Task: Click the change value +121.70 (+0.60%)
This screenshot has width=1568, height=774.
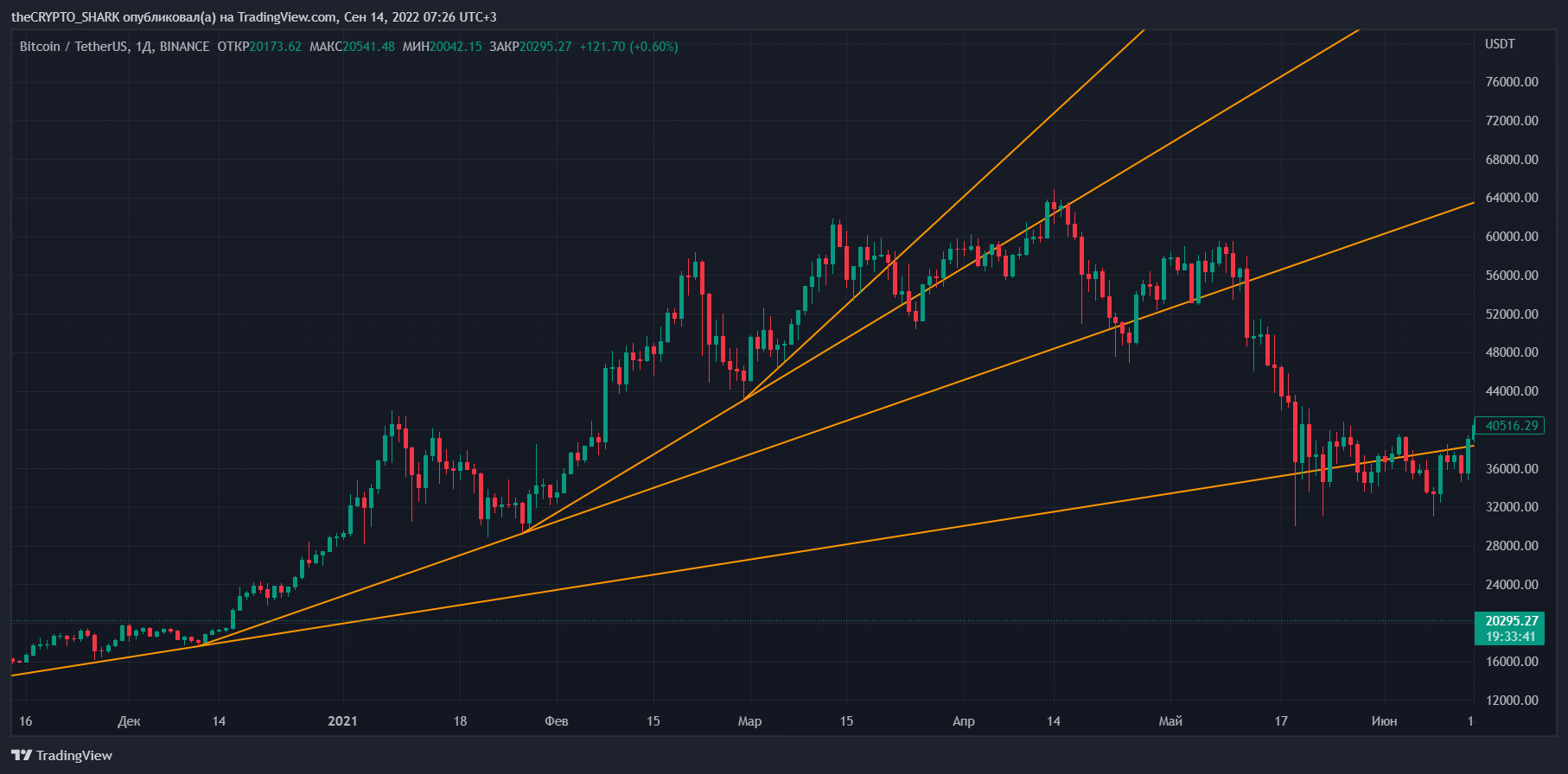Action: [628, 47]
